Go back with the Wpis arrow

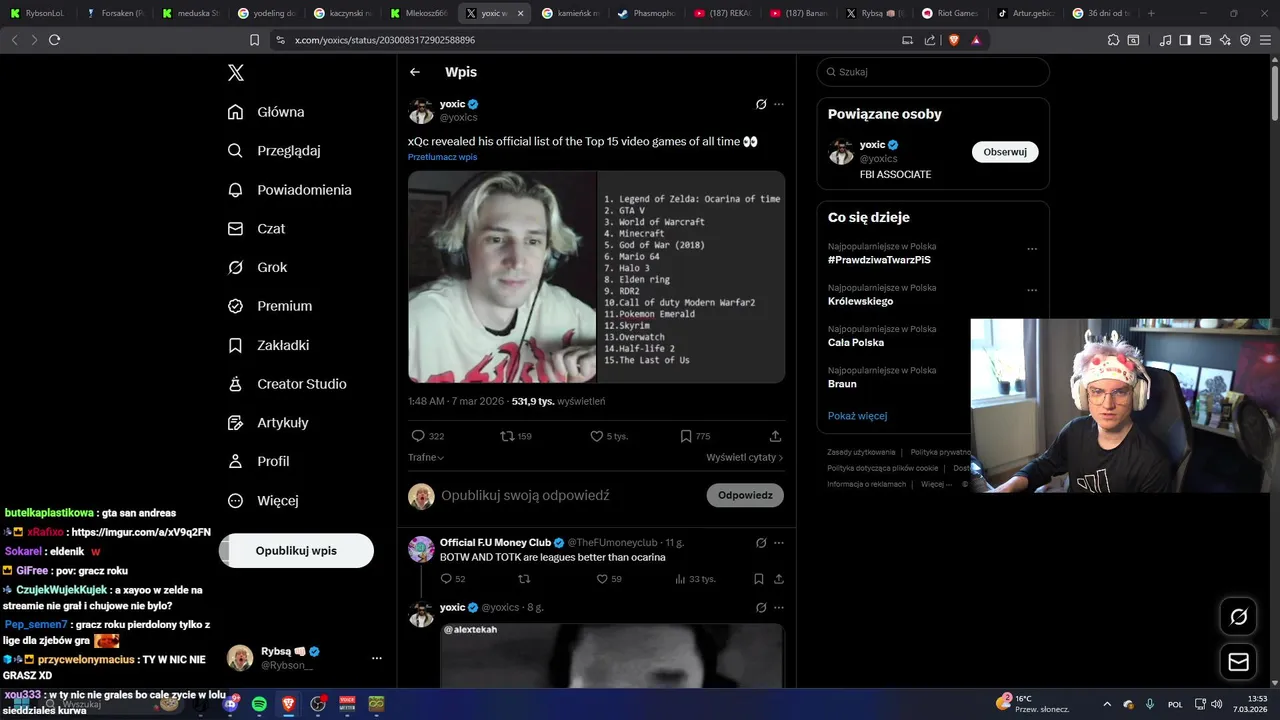[x=415, y=72]
